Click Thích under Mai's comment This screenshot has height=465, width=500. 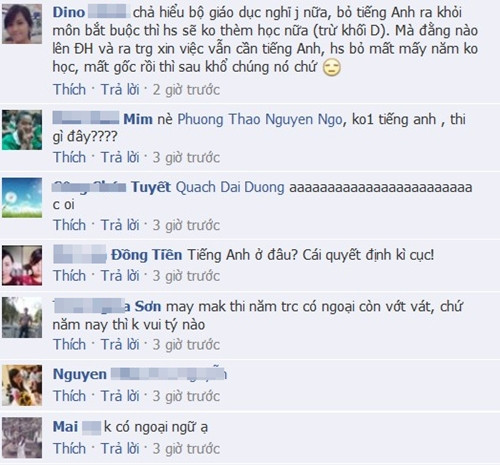pos(70,449)
